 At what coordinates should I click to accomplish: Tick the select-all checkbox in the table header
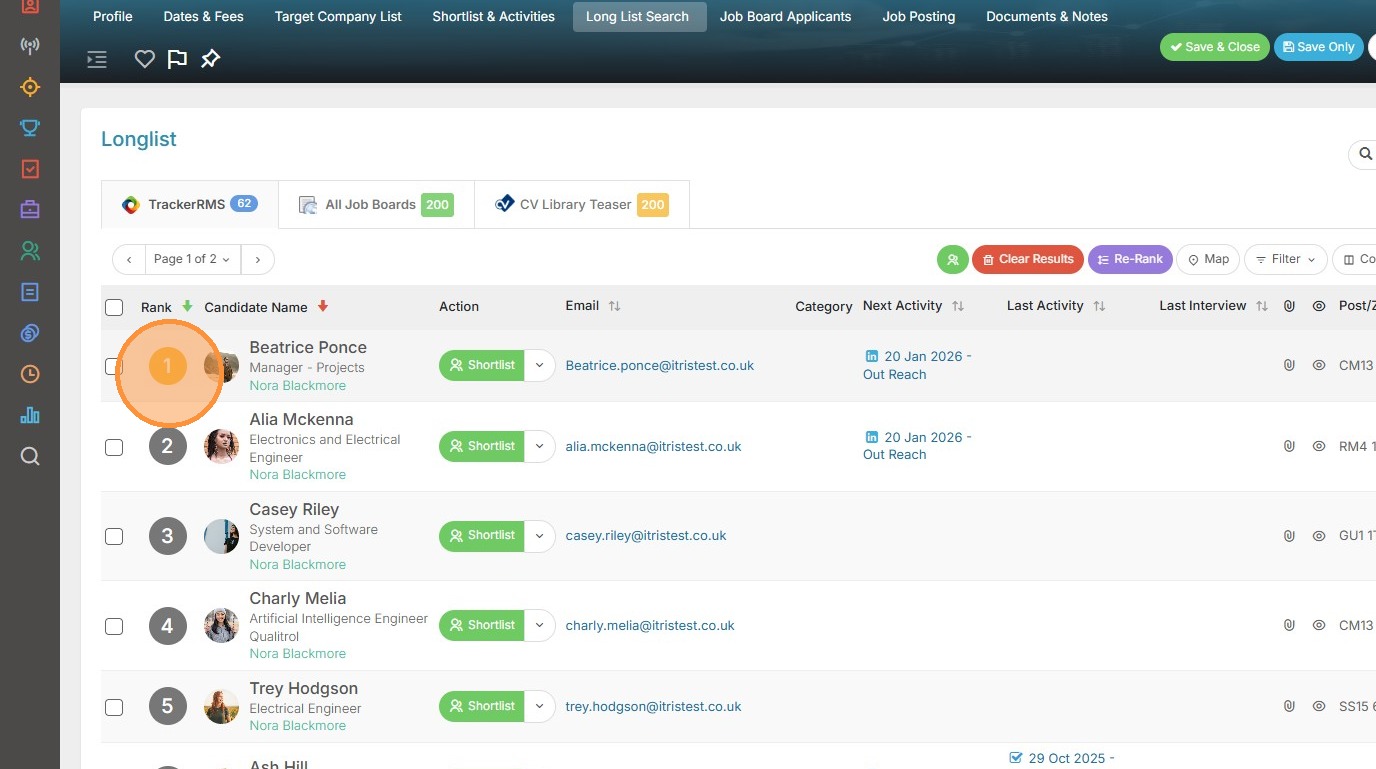(x=114, y=307)
